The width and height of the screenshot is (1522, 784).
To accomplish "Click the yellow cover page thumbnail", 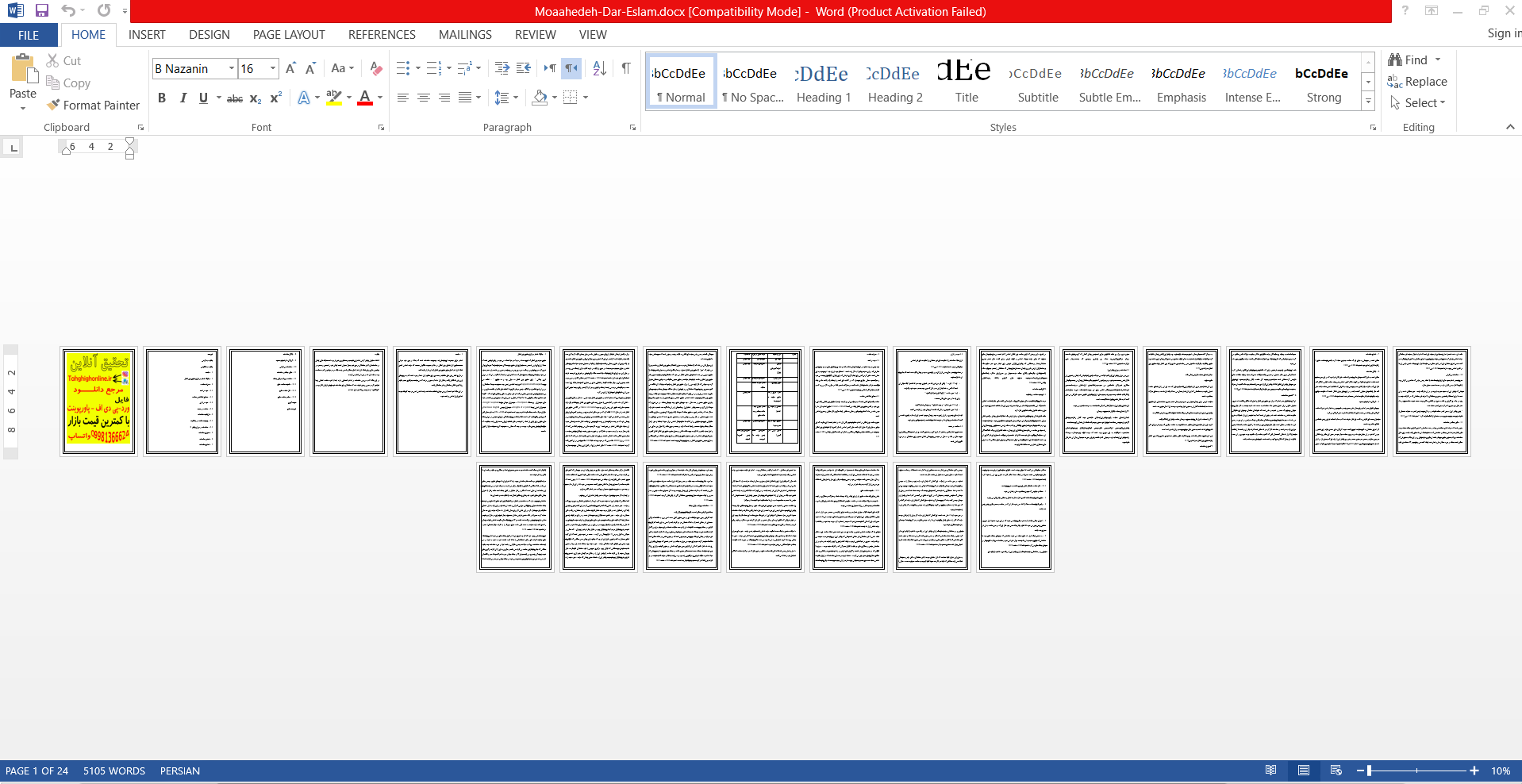I will click(98, 402).
